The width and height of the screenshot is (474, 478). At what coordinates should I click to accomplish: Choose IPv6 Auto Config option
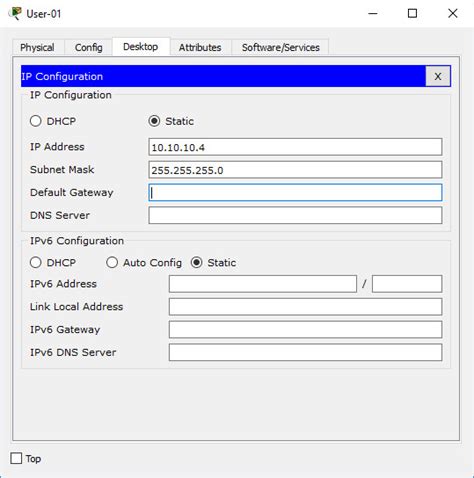[112, 263]
